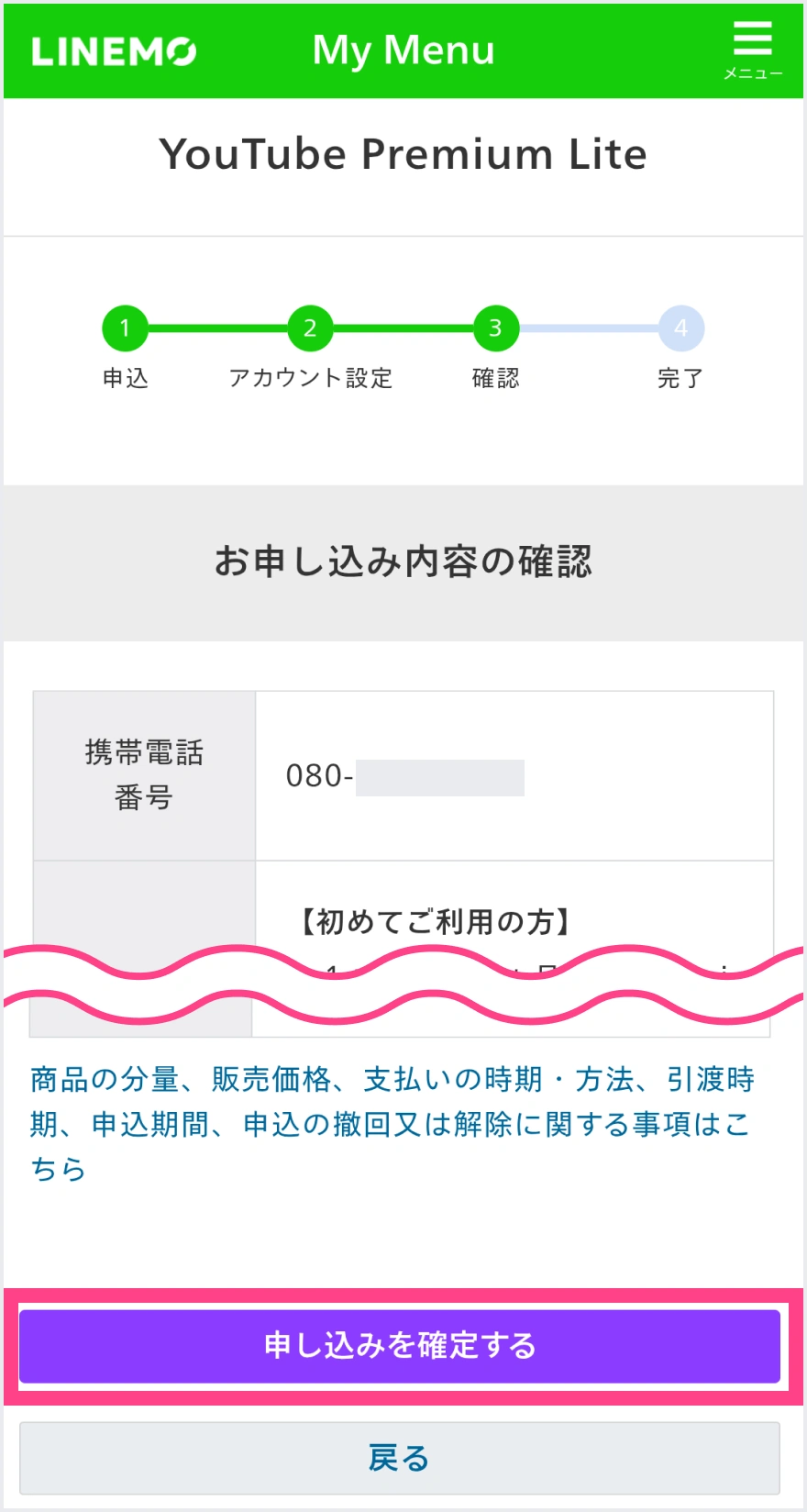Screen dimensions: 807x1512
Task: Open the hamburger menu icon
Action: [752, 50]
